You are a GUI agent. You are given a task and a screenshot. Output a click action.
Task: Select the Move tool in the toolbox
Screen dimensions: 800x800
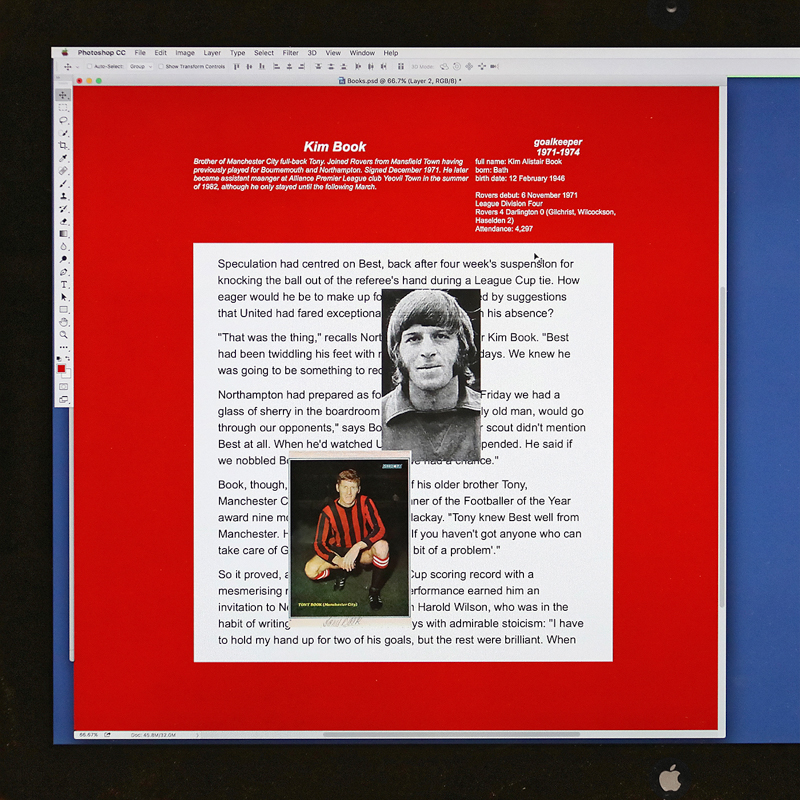(63, 95)
